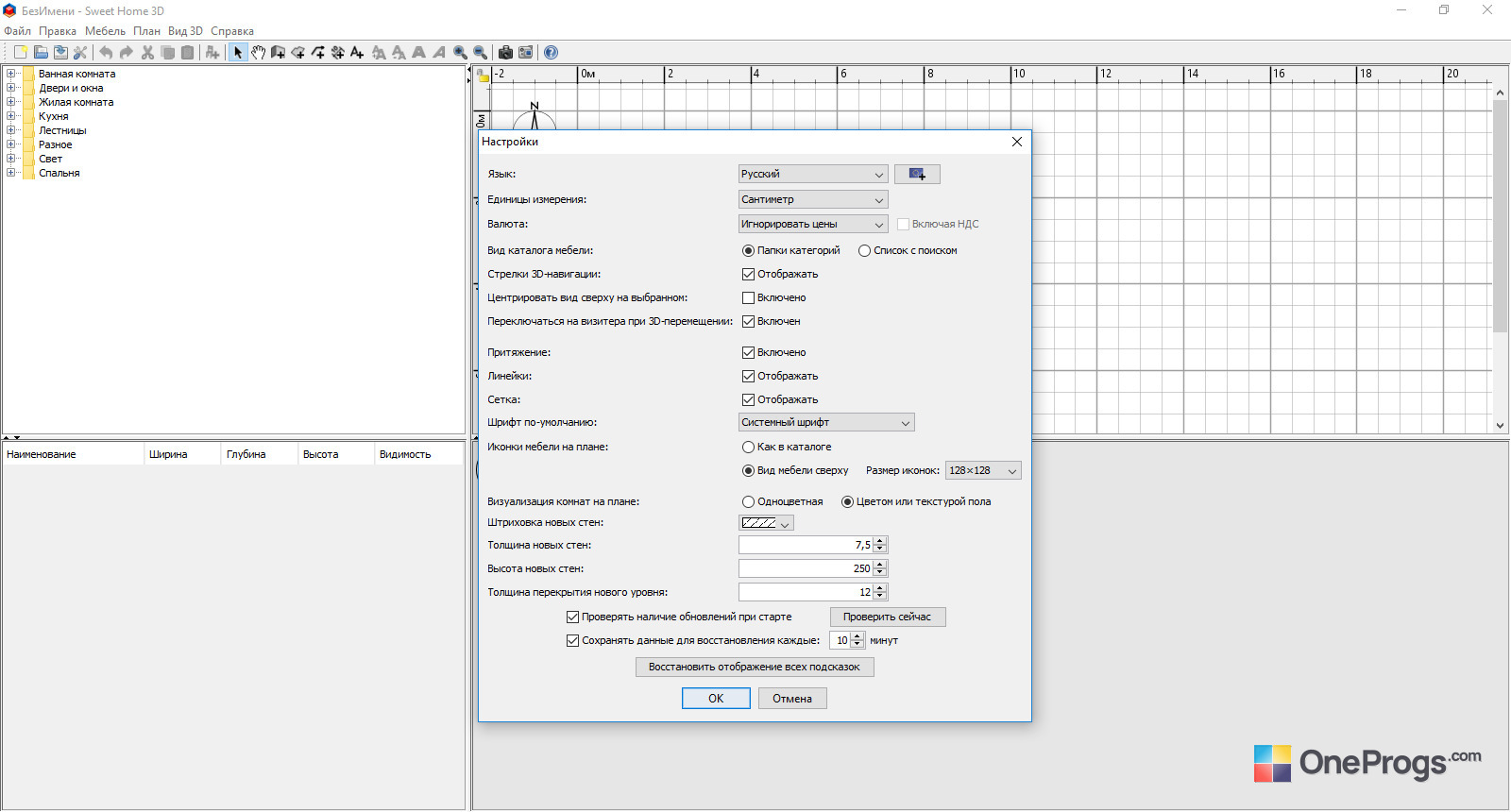The width and height of the screenshot is (1511, 812).
Task: Open preferences via the tools icon
Action: (x=80, y=53)
